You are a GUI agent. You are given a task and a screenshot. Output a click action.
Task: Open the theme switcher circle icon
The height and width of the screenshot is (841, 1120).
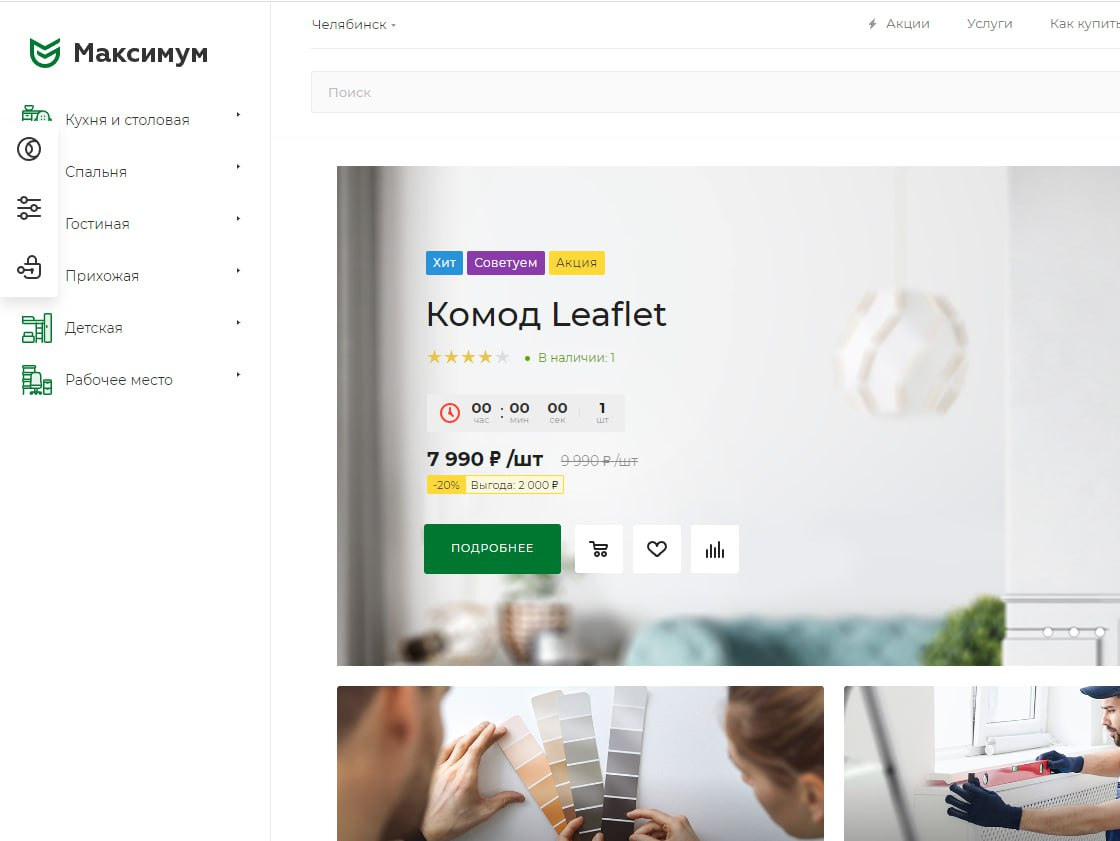point(29,149)
